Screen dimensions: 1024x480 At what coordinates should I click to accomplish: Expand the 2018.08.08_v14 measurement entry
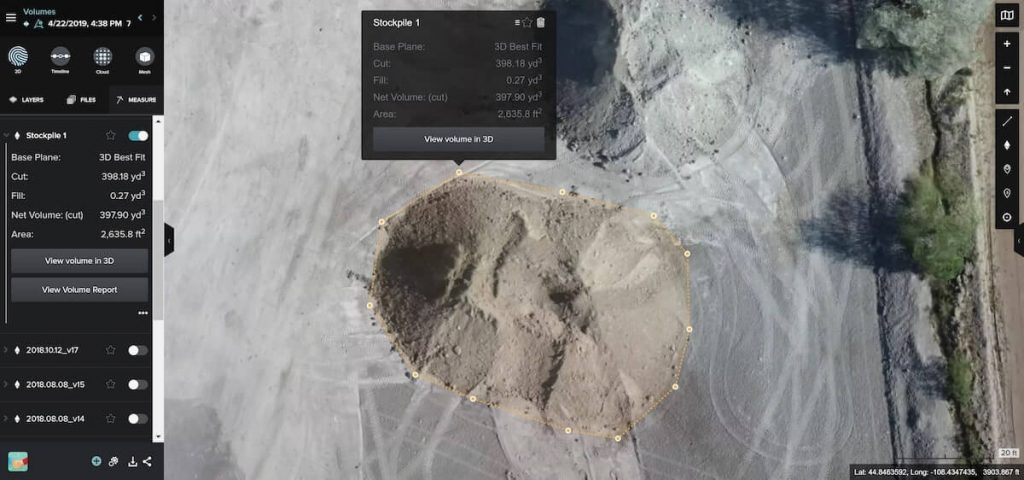tap(6, 418)
